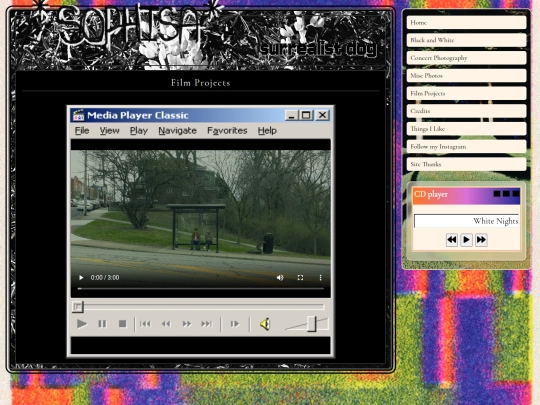
Task: Click the CD player play button
Action: pyautogui.click(x=466, y=240)
